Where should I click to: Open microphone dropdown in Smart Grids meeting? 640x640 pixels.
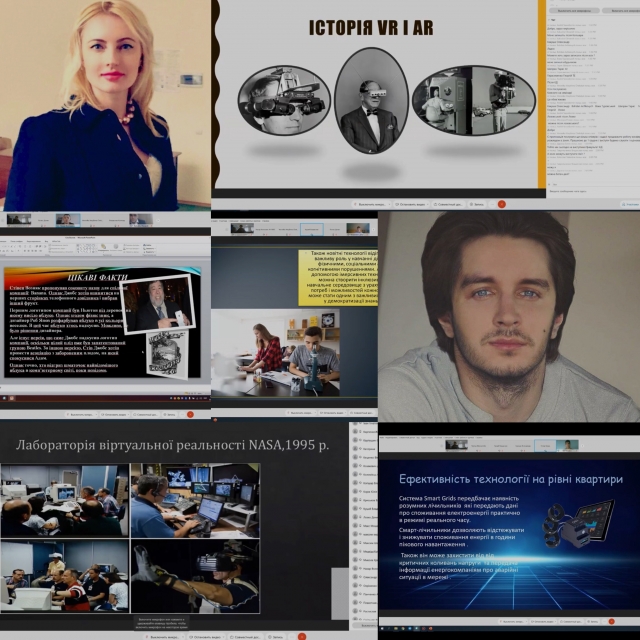527,622
